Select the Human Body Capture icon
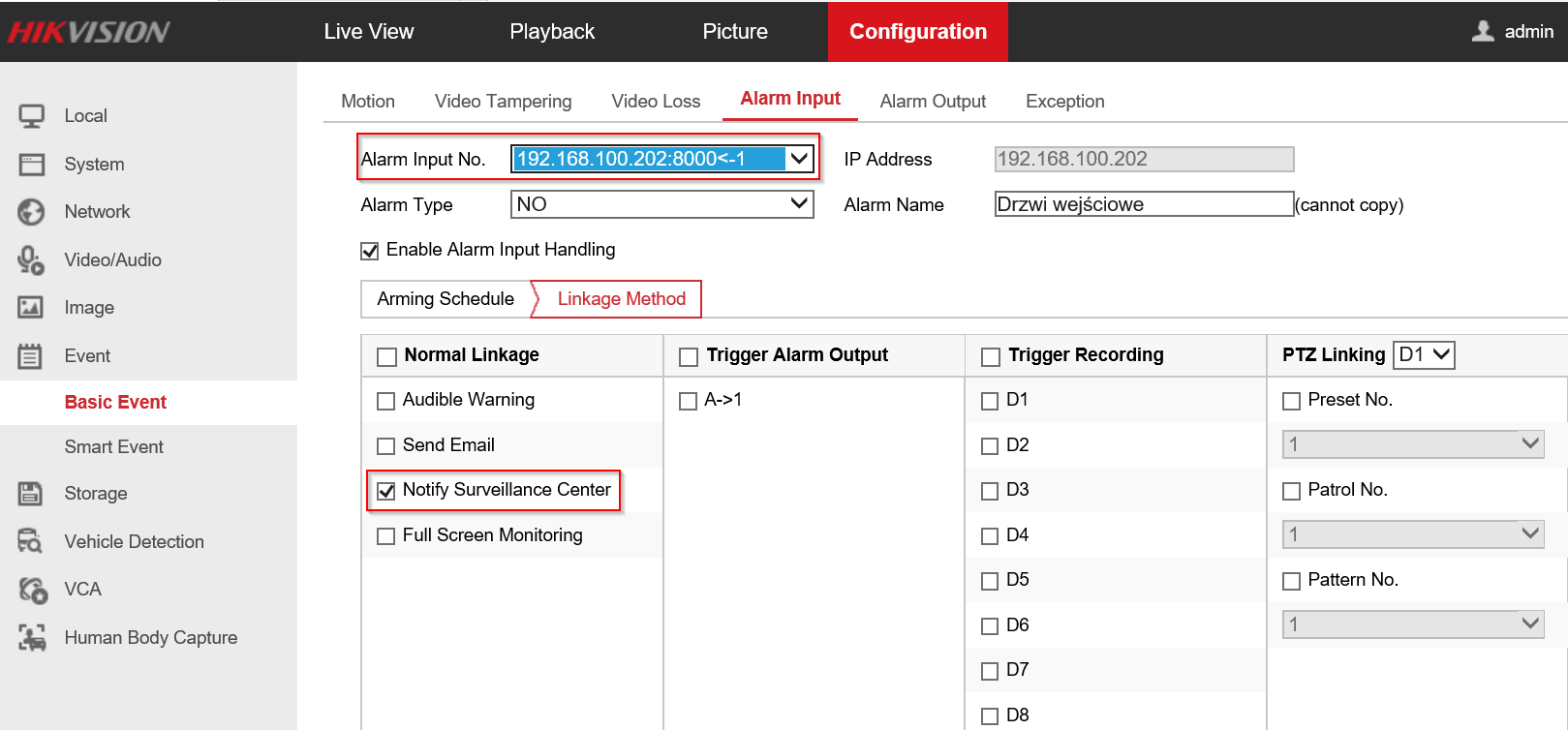This screenshot has width=1568, height=730. click(31, 637)
